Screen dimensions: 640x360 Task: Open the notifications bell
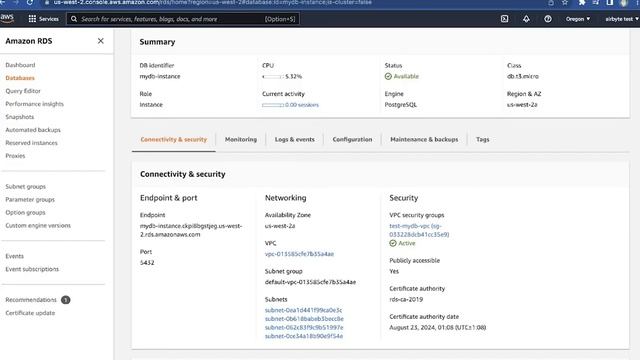click(526, 19)
